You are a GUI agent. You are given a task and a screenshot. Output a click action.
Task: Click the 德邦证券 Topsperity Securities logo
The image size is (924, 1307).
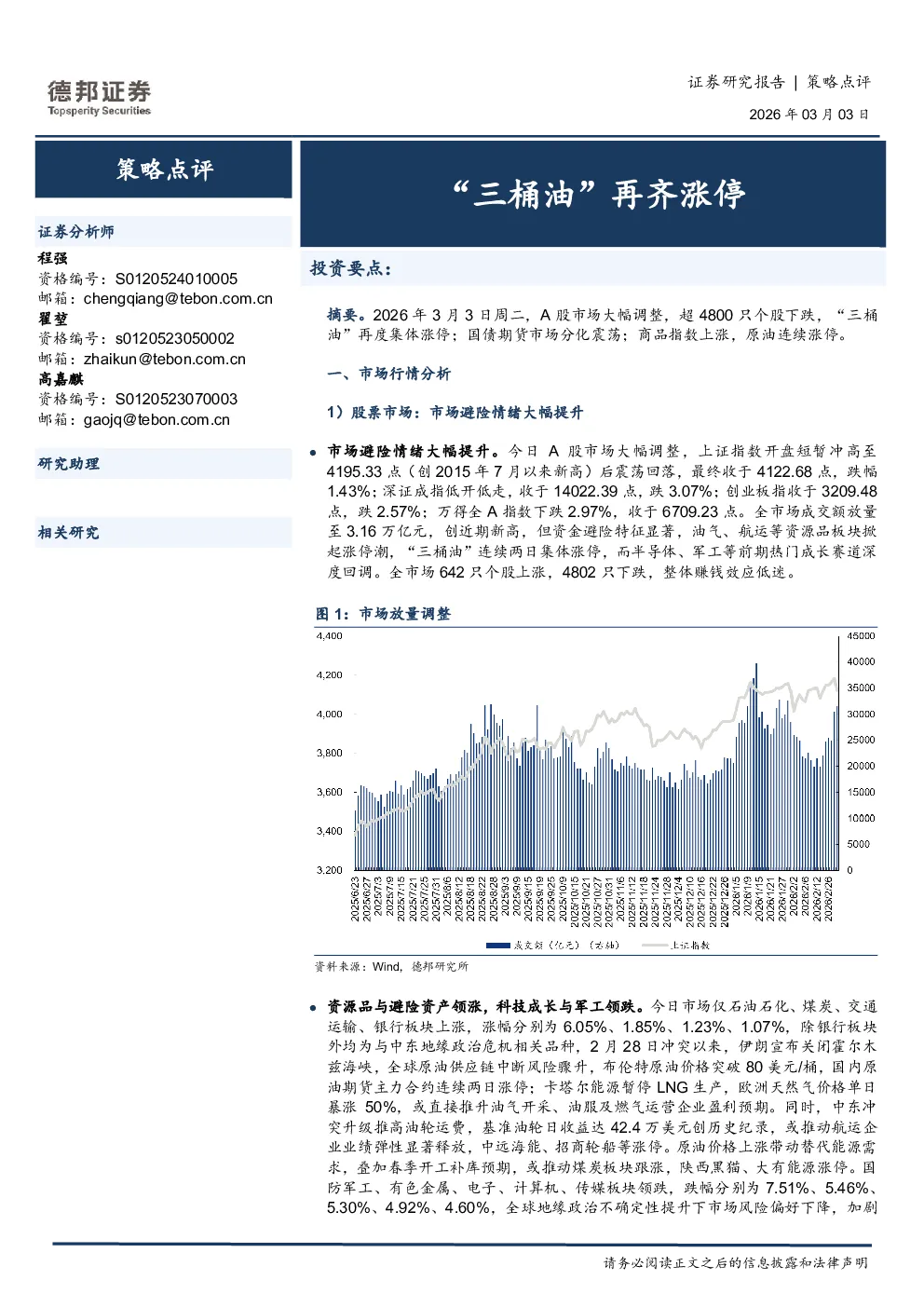pyautogui.click(x=99, y=98)
